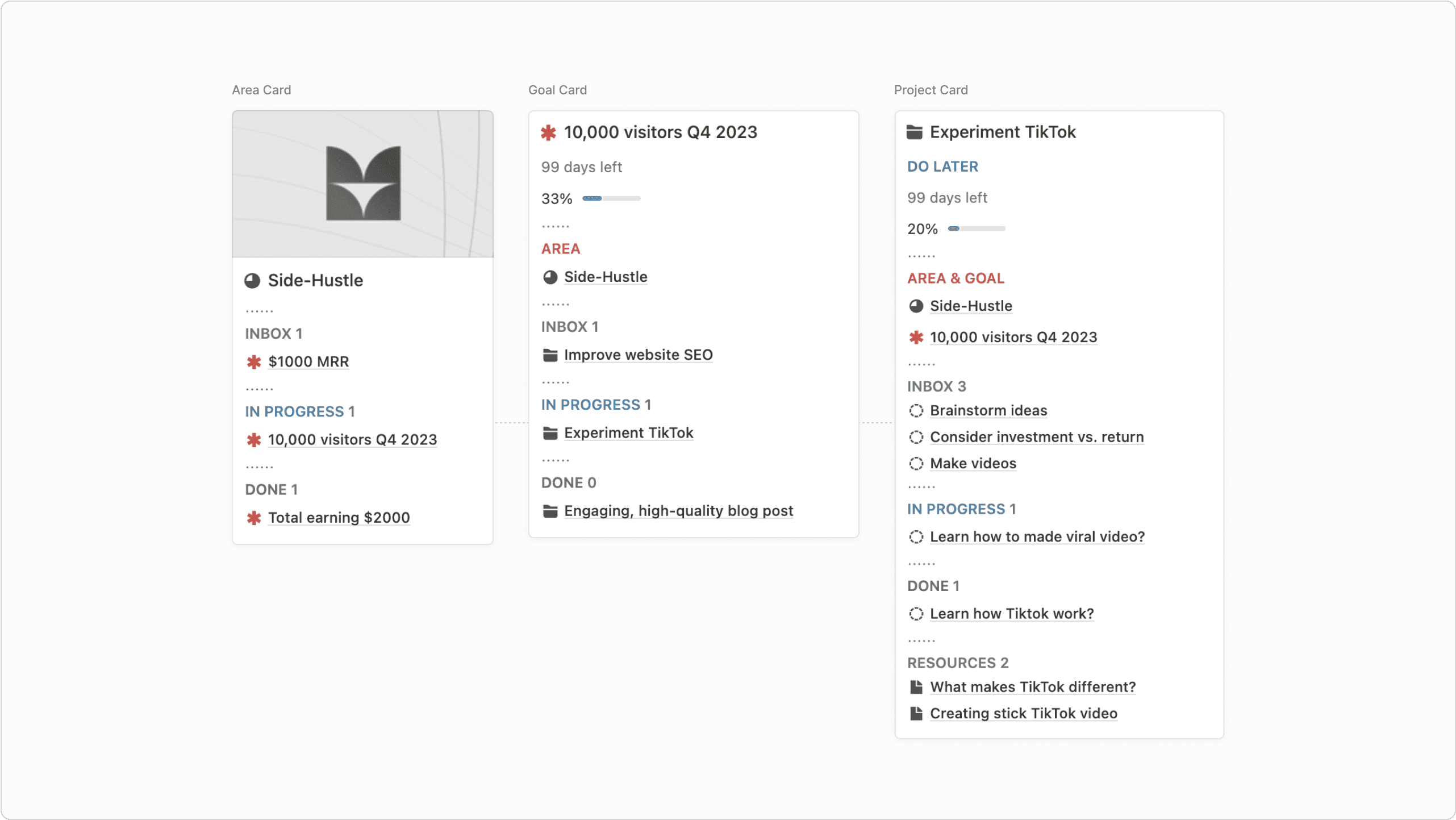Click the 33% progress bar in Goal Card
The width and height of the screenshot is (1456, 820).
611,198
